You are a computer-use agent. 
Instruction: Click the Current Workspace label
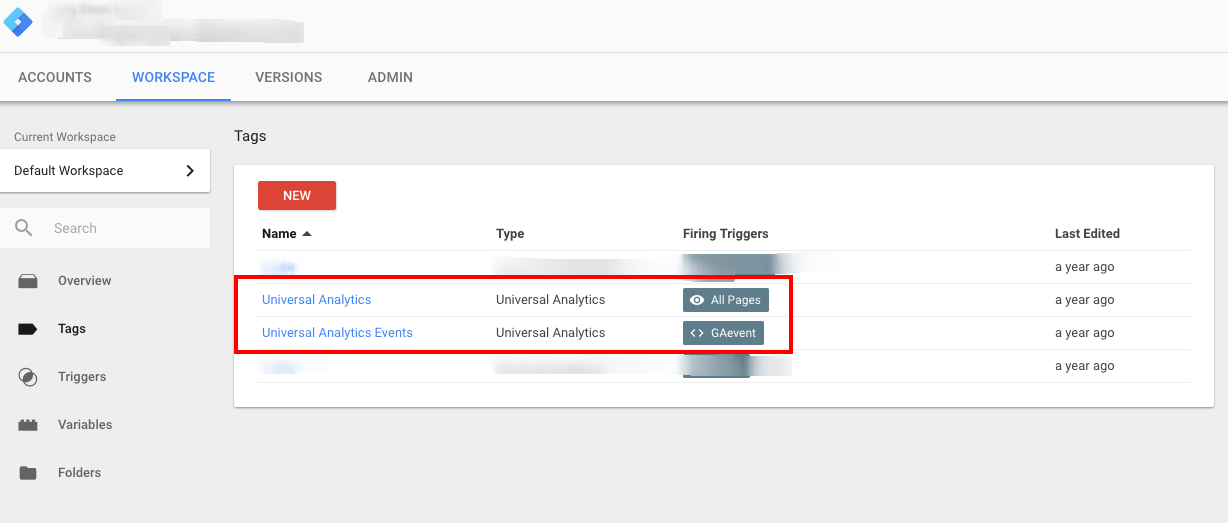[x=65, y=137]
